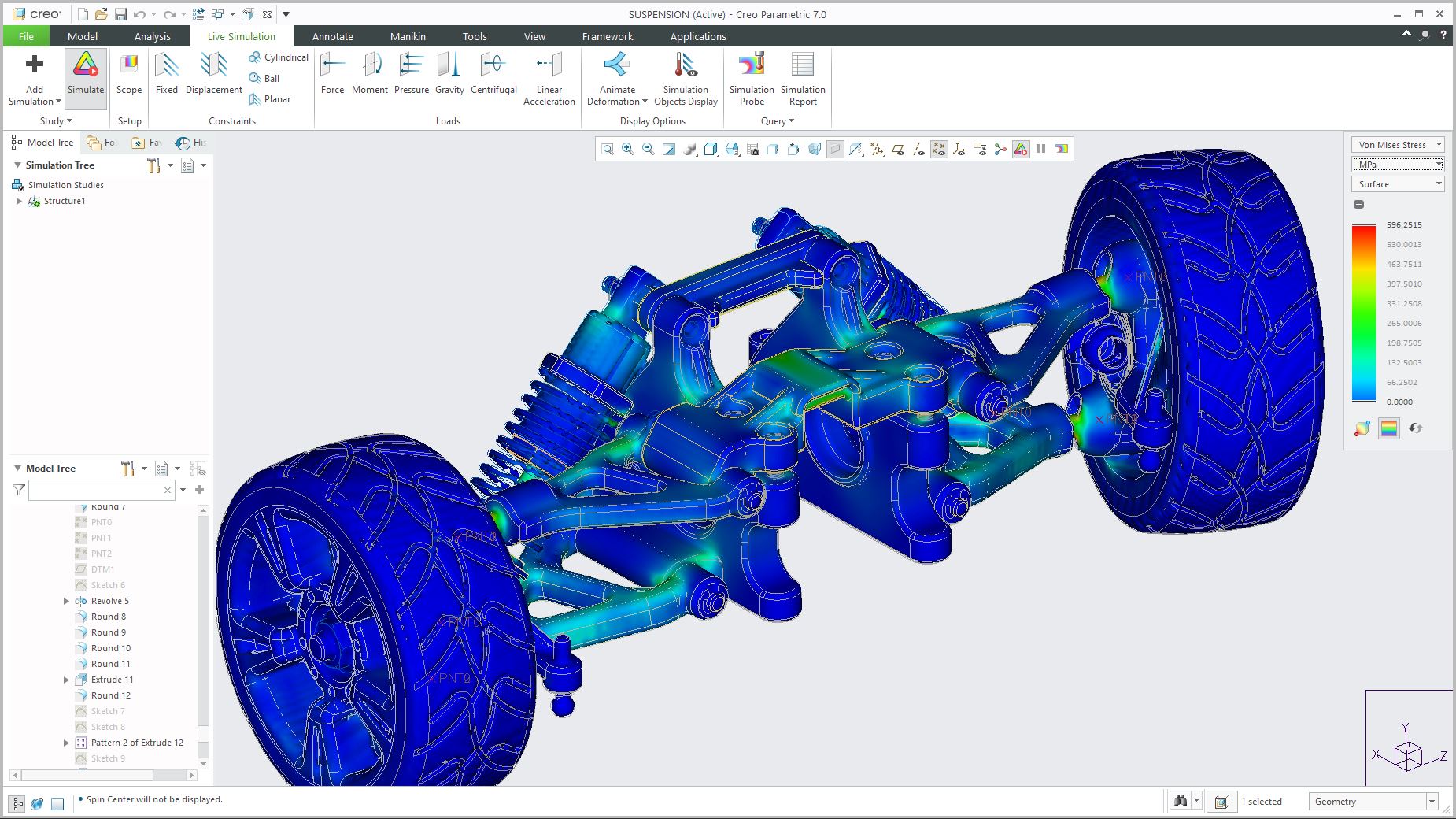Image resolution: width=1456 pixels, height=819 pixels.
Task: Expand the Revolve 5 feature
Action: point(67,601)
